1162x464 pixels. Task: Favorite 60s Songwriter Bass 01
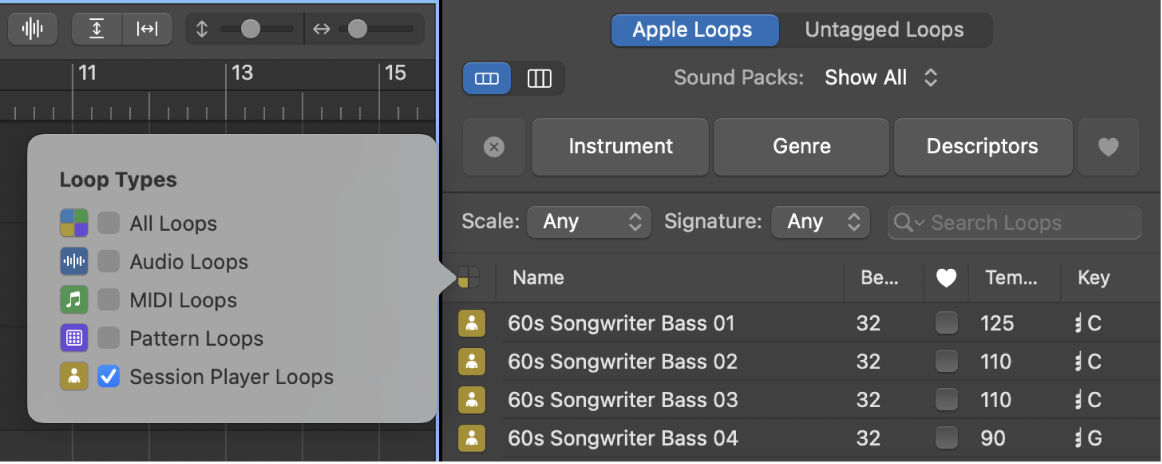(946, 323)
